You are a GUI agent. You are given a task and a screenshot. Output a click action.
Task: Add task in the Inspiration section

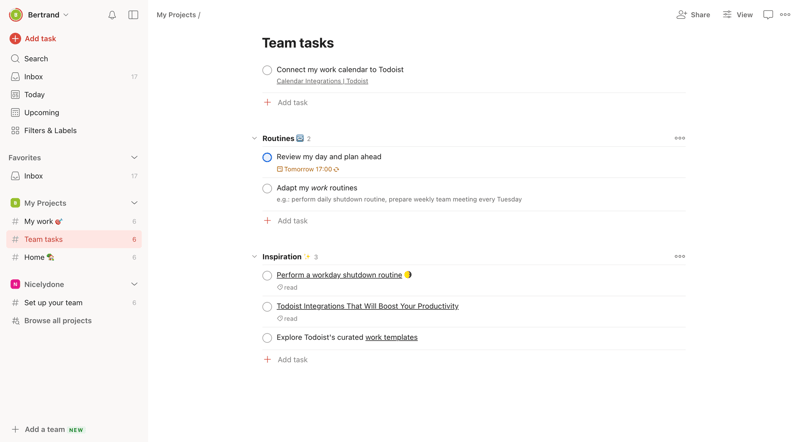pyautogui.click(x=286, y=360)
